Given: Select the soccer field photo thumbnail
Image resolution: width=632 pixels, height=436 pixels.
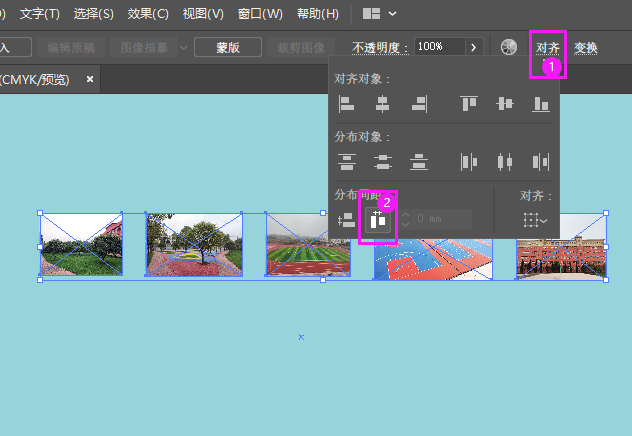Looking at the screenshot, I should [x=308, y=244].
